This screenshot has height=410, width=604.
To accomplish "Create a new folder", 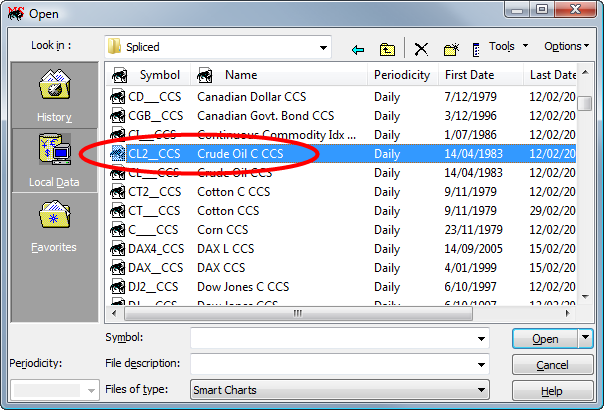I will [x=450, y=48].
